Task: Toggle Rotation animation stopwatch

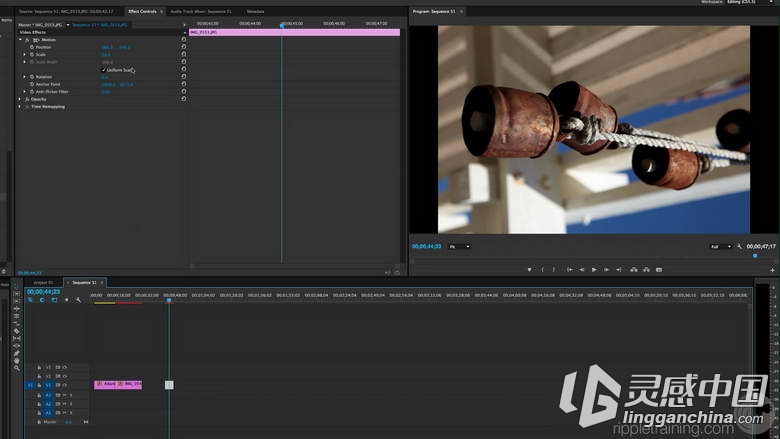Action: pos(32,77)
